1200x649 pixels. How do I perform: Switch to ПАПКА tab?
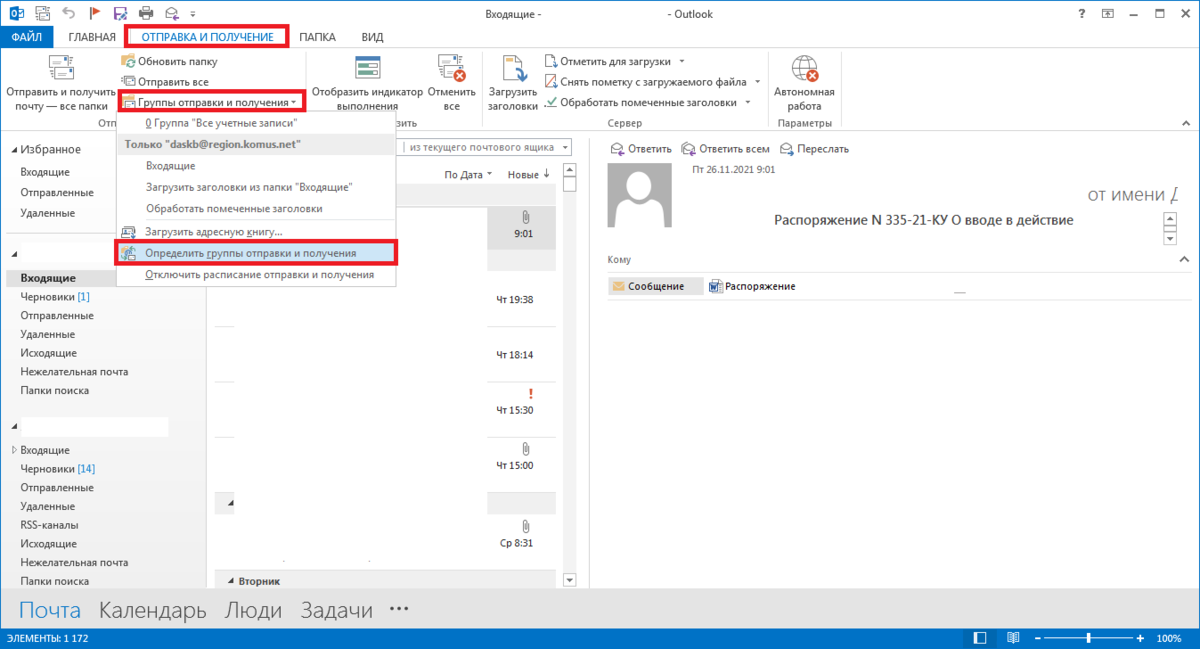tap(317, 37)
